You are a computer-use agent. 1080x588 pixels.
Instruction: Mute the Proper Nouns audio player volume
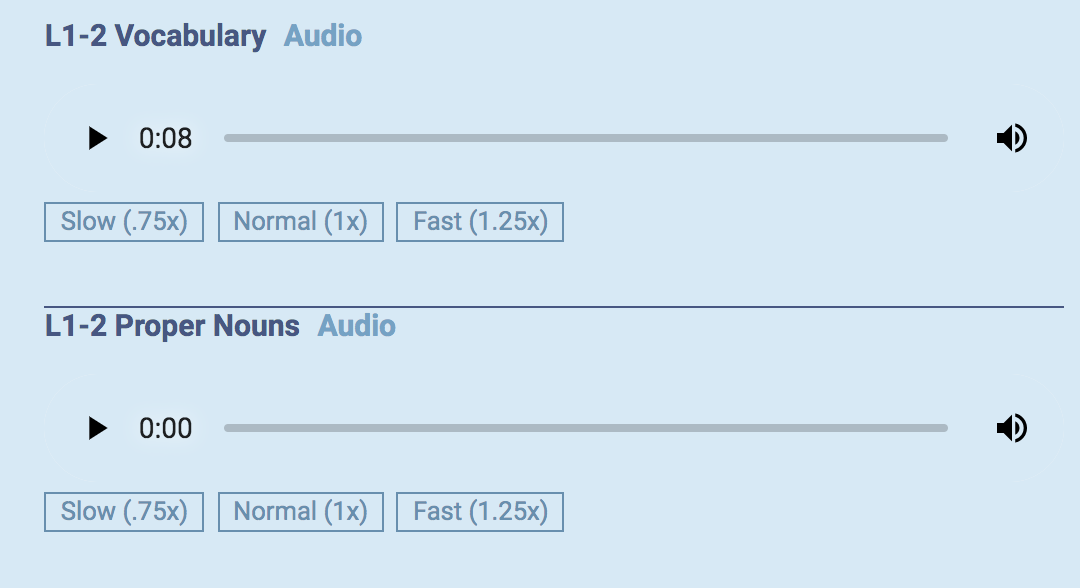1012,428
